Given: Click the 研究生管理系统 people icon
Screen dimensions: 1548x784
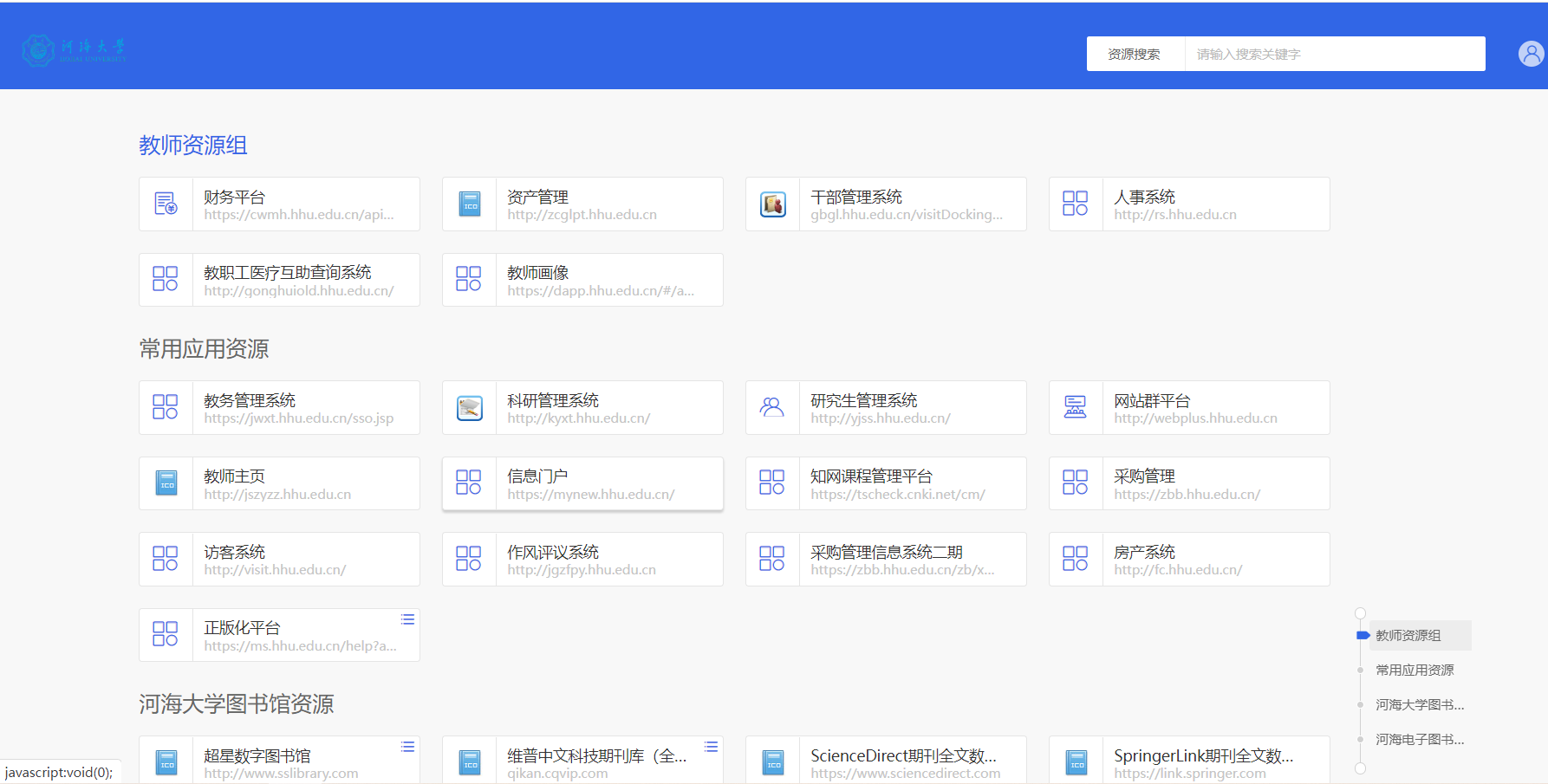Looking at the screenshot, I should pyautogui.click(x=772, y=408).
